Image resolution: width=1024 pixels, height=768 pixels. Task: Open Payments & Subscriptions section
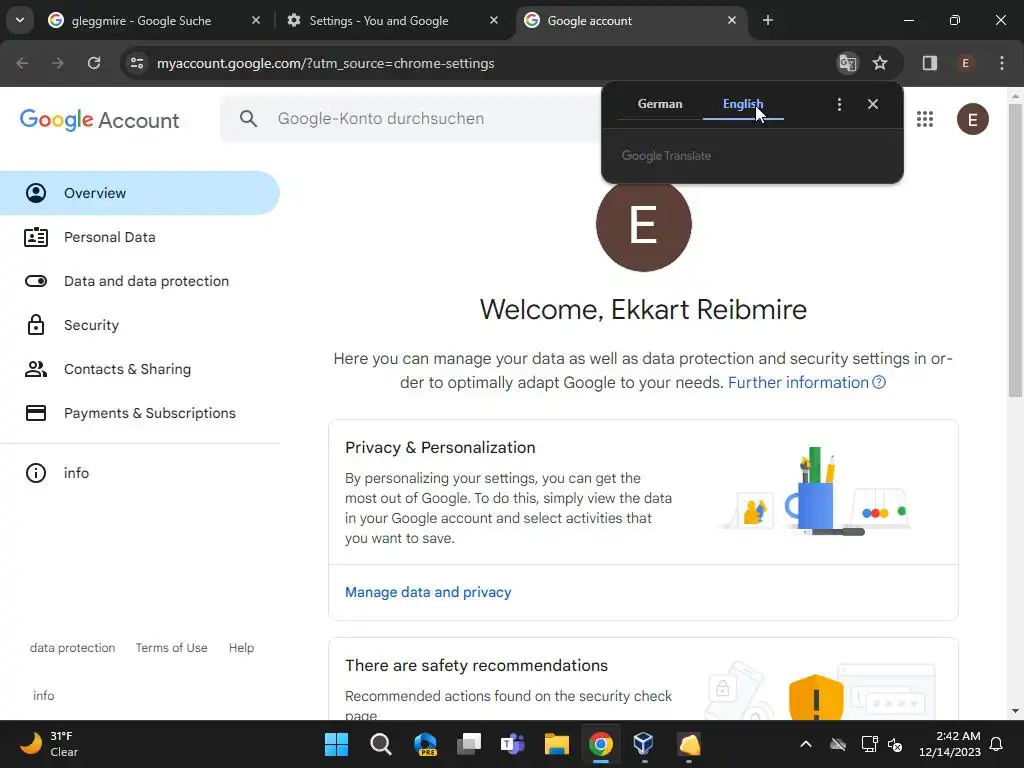[x=140, y=413]
